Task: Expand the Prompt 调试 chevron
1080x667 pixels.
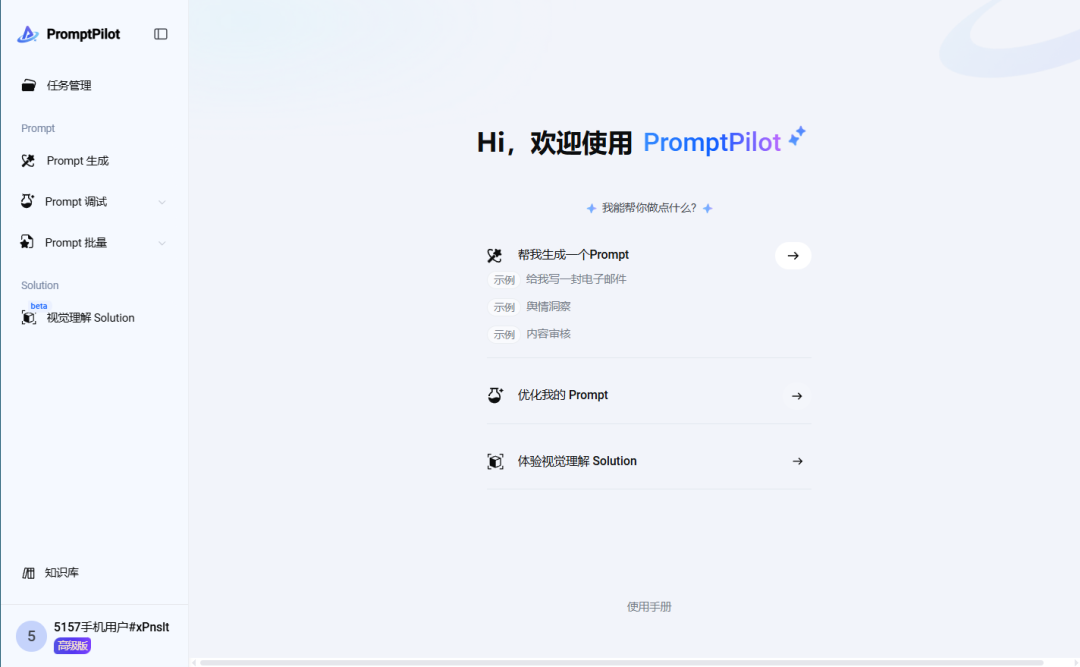Action: (162, 202)
